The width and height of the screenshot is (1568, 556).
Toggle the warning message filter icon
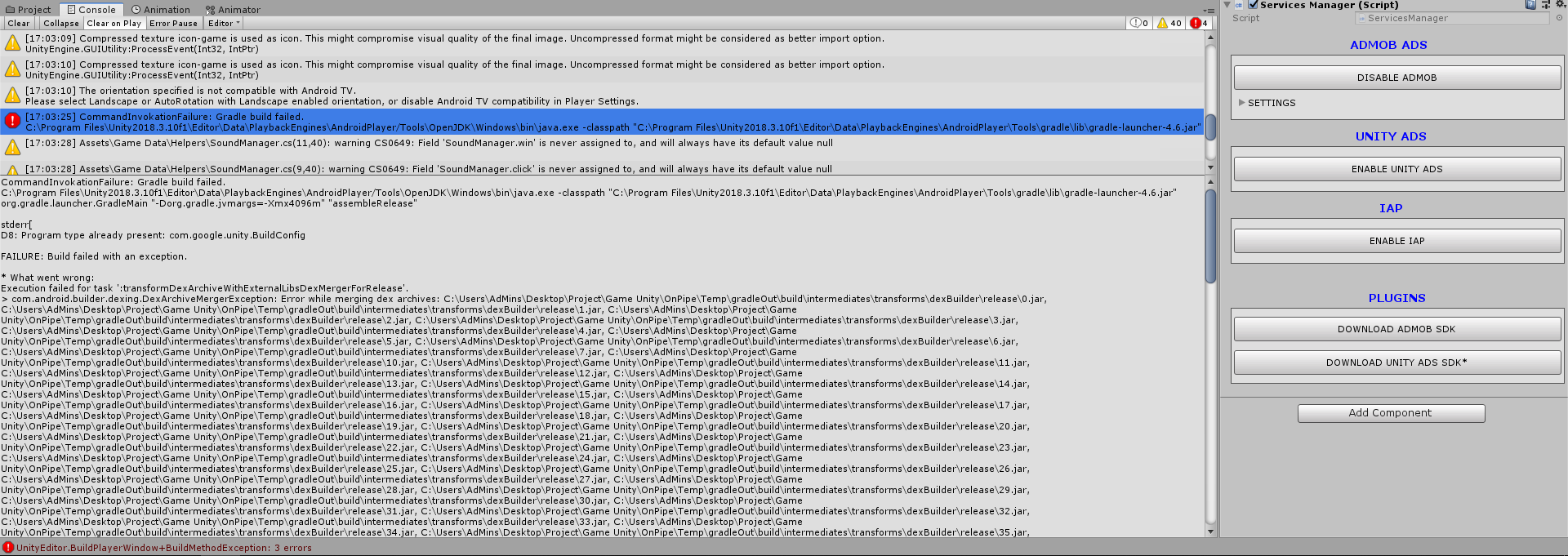[1169, 23]
